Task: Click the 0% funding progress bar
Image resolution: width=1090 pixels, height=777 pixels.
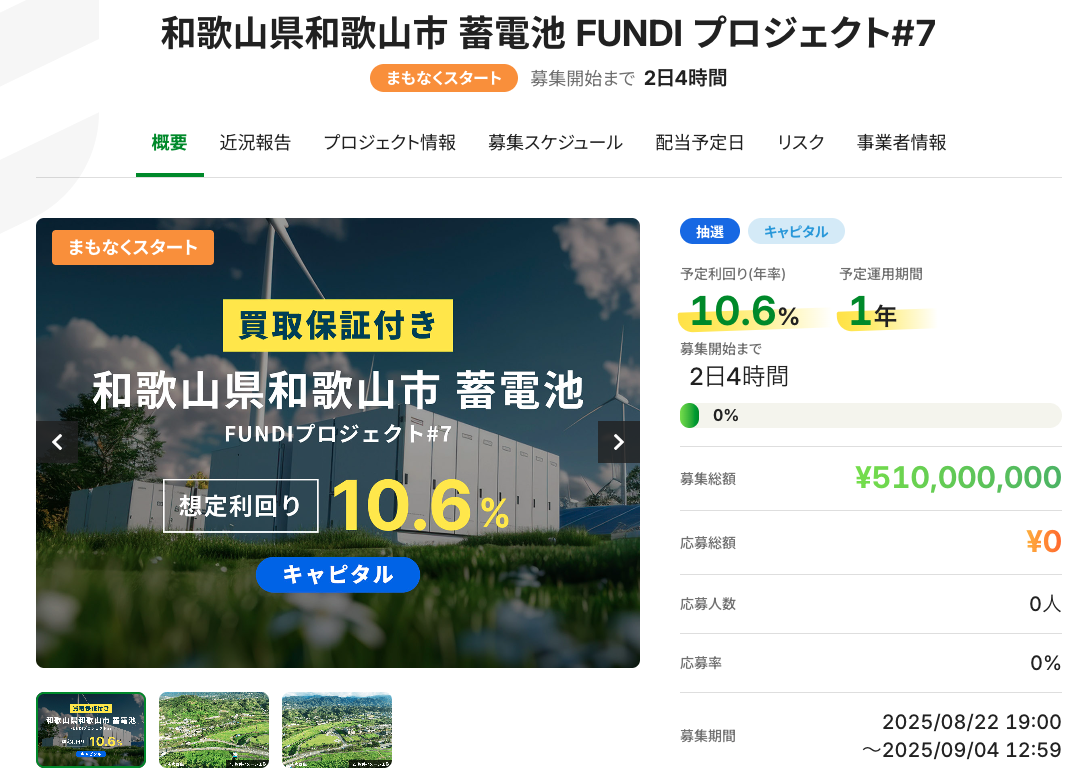Action: coord(870,416)
